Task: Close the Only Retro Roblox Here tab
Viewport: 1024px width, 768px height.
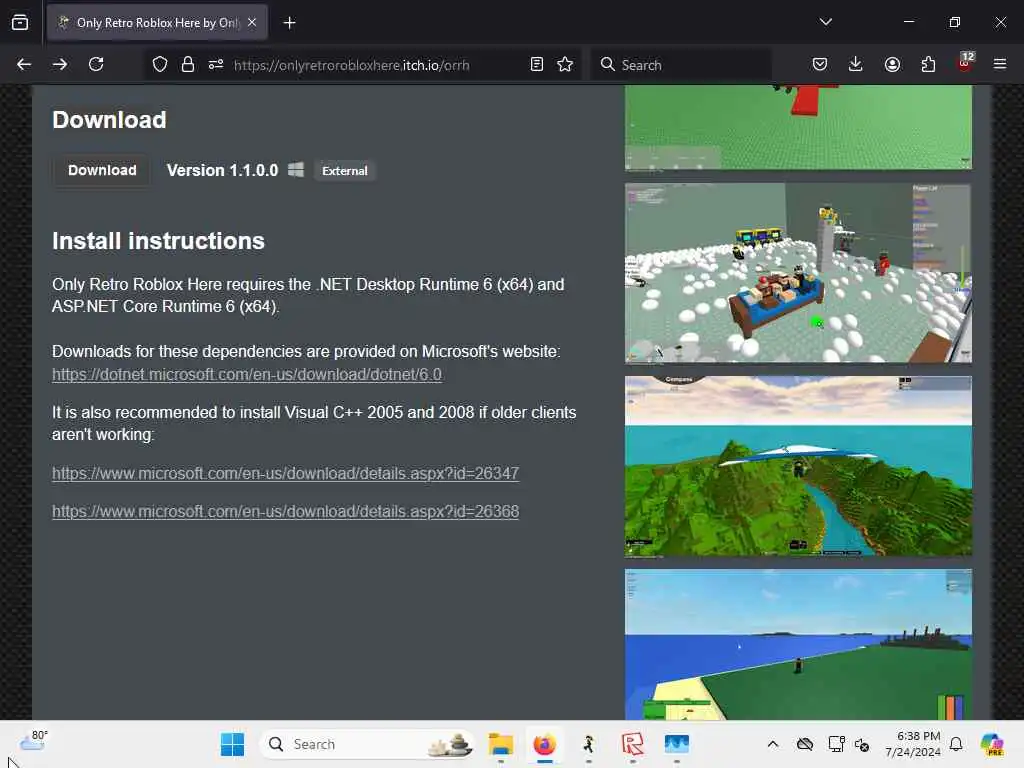Action: point(252,23)
